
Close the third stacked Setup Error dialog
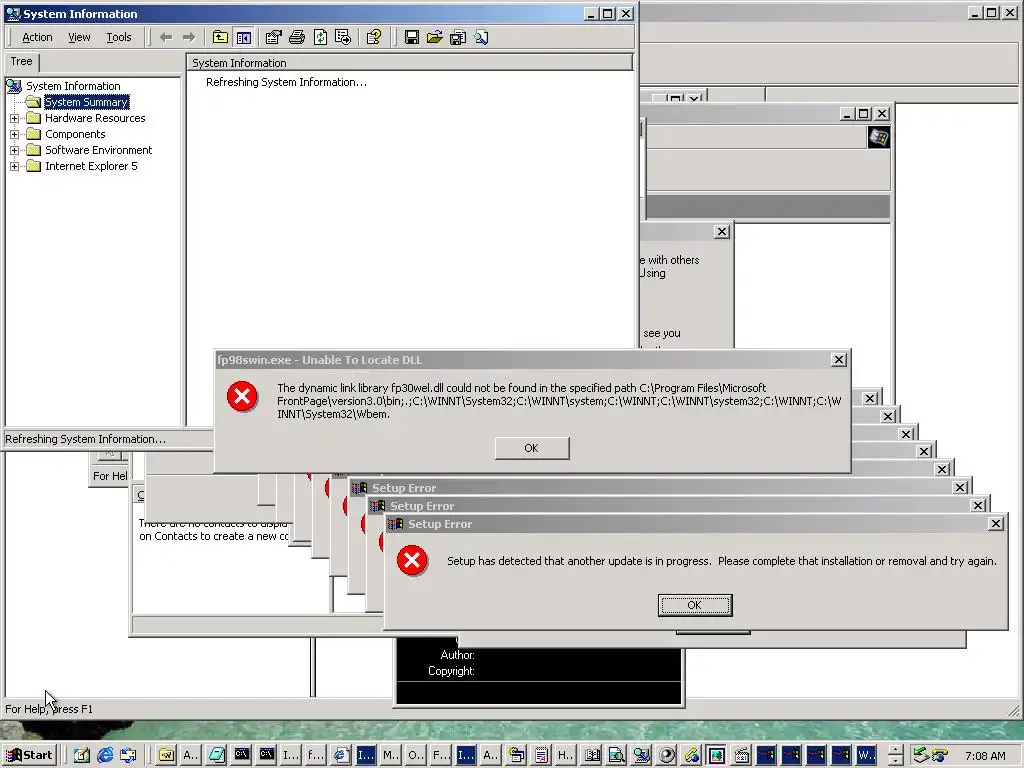coord(959,488)
